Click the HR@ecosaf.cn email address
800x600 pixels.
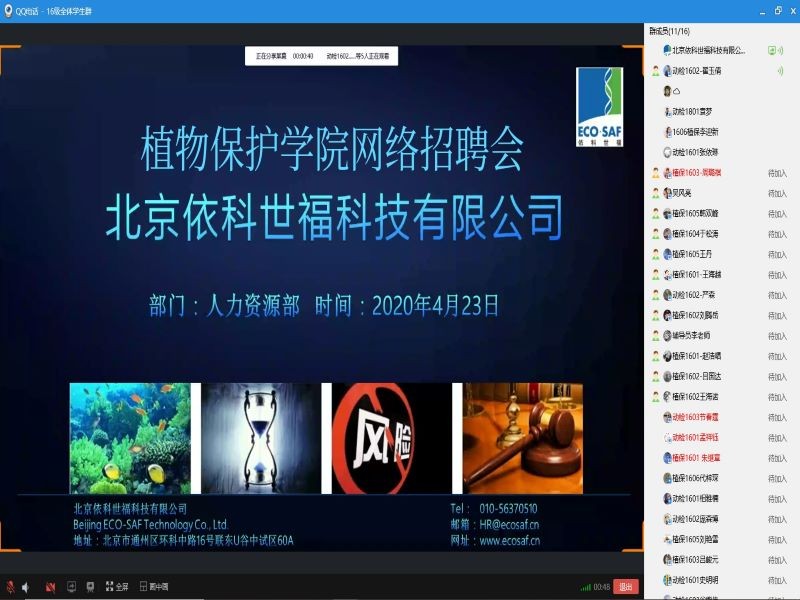point(509,524)
